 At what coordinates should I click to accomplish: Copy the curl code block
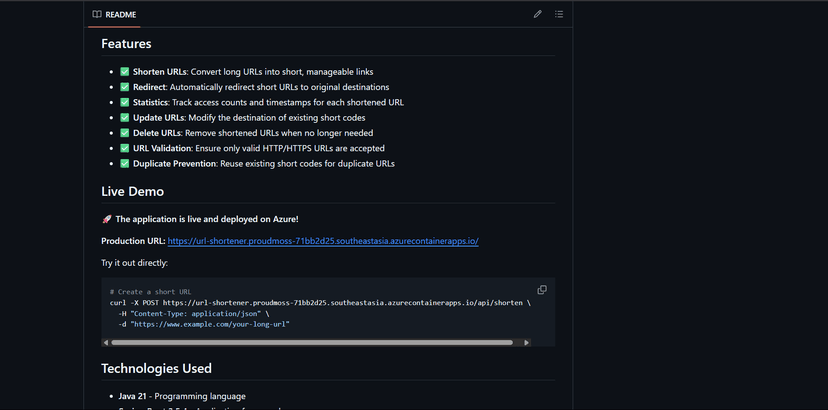coord(542,290)
